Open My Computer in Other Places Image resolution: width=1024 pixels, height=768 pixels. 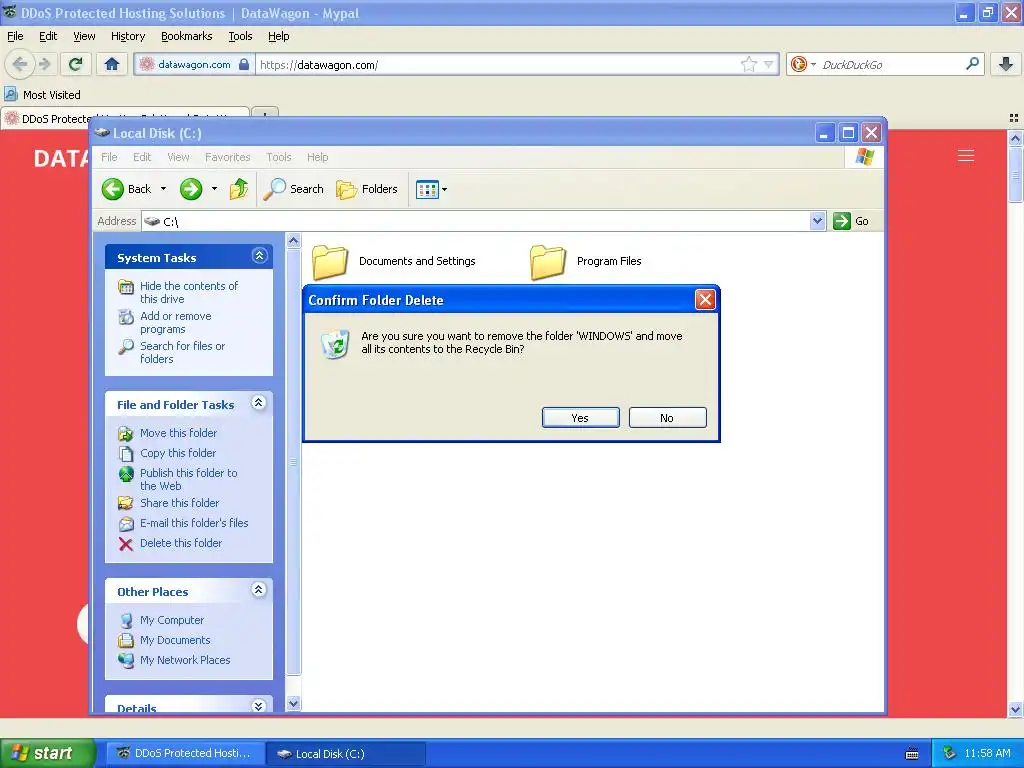(x=172, y=620)
